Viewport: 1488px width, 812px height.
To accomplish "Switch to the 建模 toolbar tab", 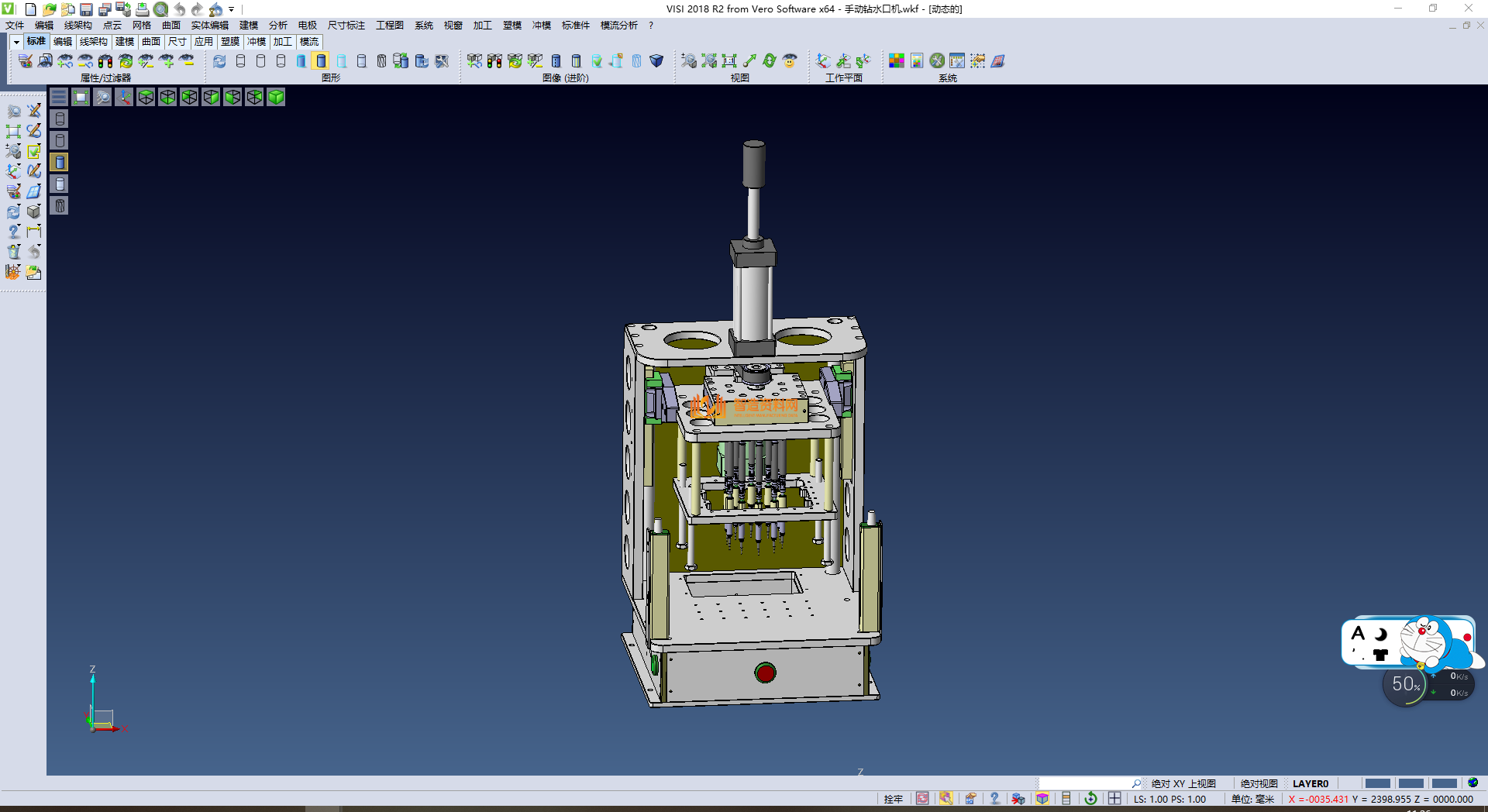I will [x=124, y=42].
